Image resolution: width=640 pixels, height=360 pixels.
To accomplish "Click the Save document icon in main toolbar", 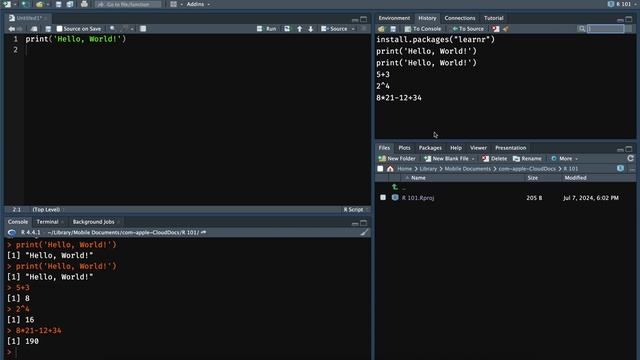I will pos(58,4).
